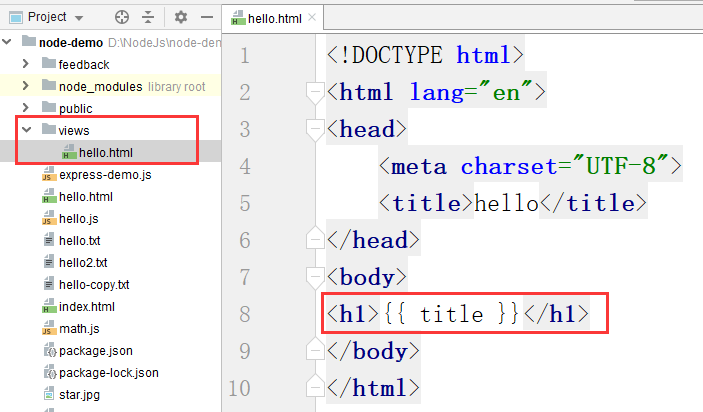Select root-level hello.html below express-demo.js
703x412 pixels.
point(86,197)
